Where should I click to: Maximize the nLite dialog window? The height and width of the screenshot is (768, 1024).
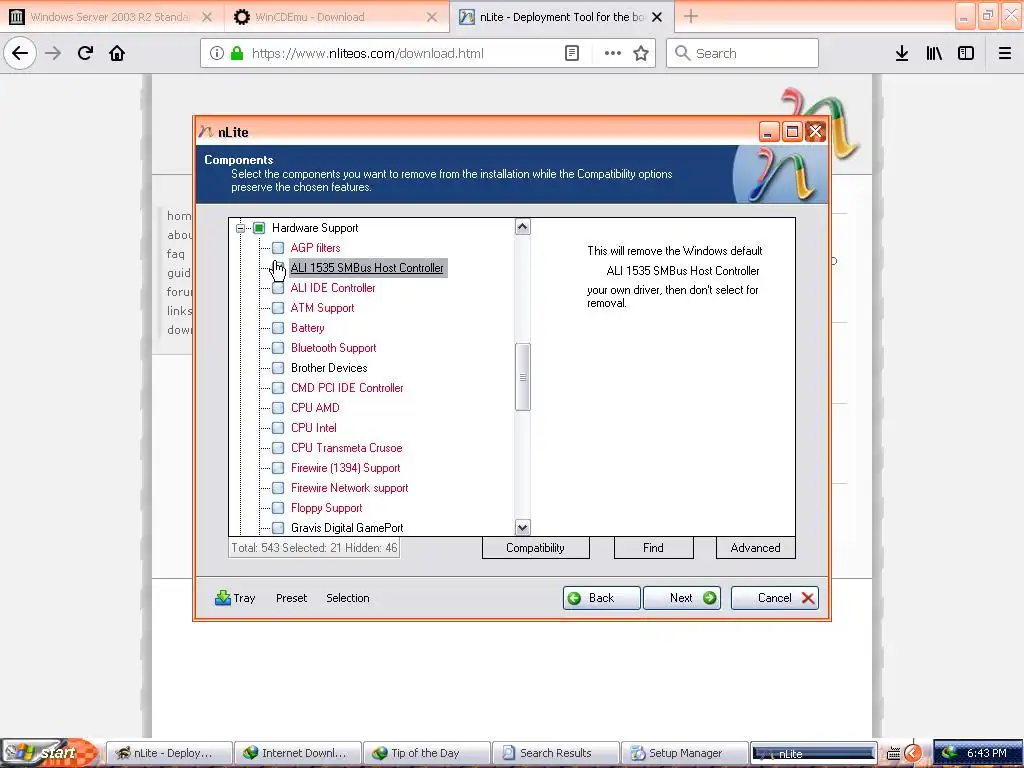pos(792,132)
